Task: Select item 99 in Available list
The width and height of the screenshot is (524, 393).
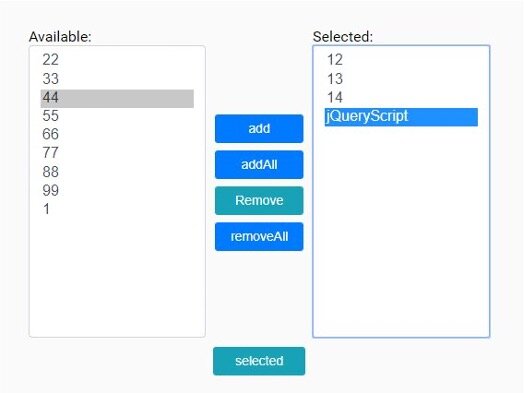Action: coord(117,190)
